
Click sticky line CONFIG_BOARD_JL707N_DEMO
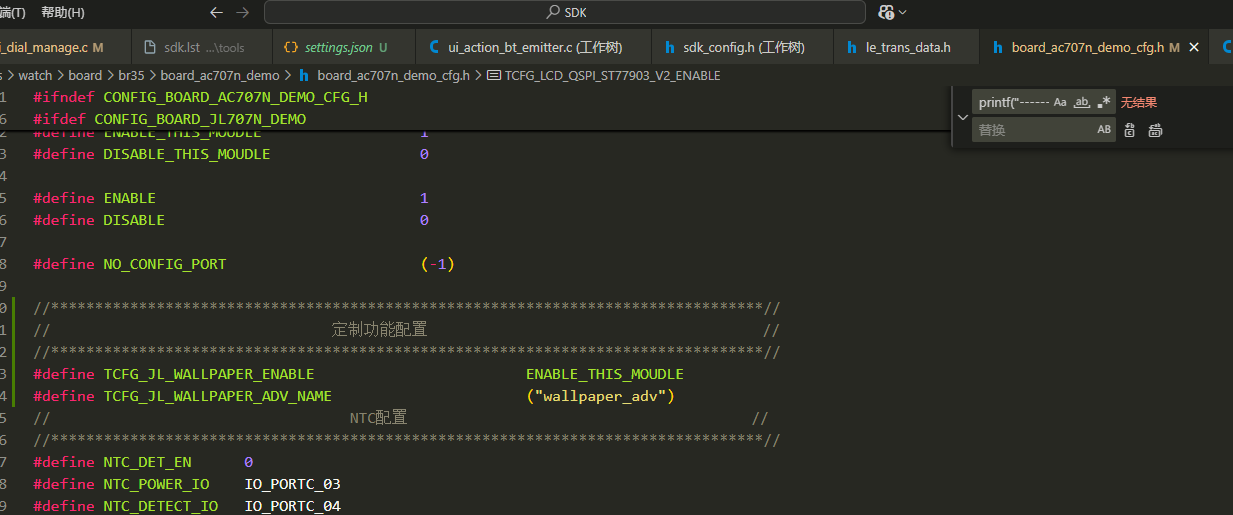[200, 119]
